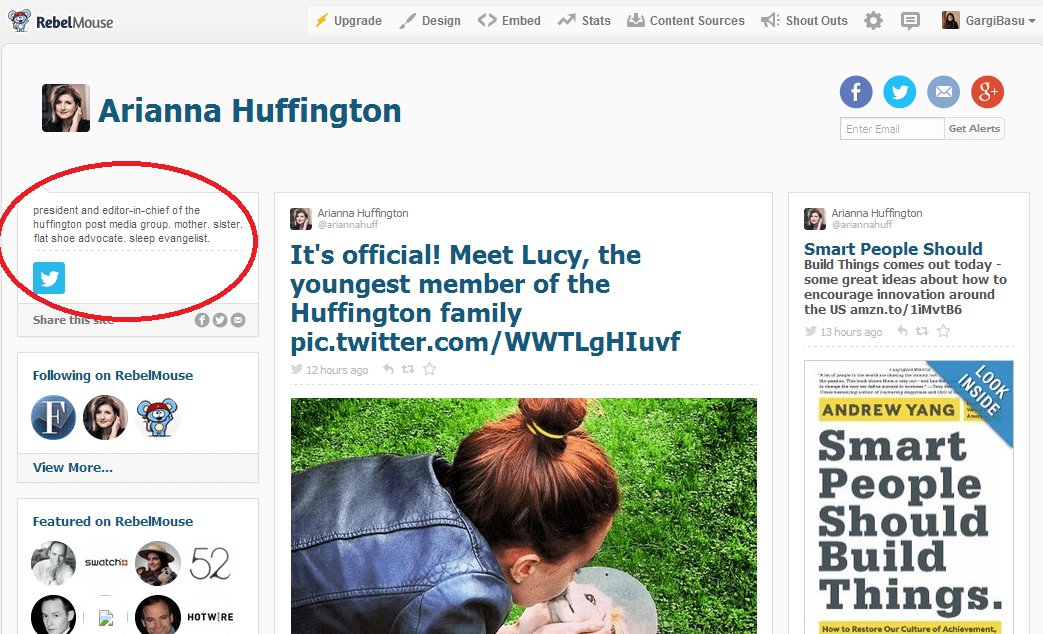Reply to the Lucy post
Screen dimensions: 1043x634
click(388, 369)
